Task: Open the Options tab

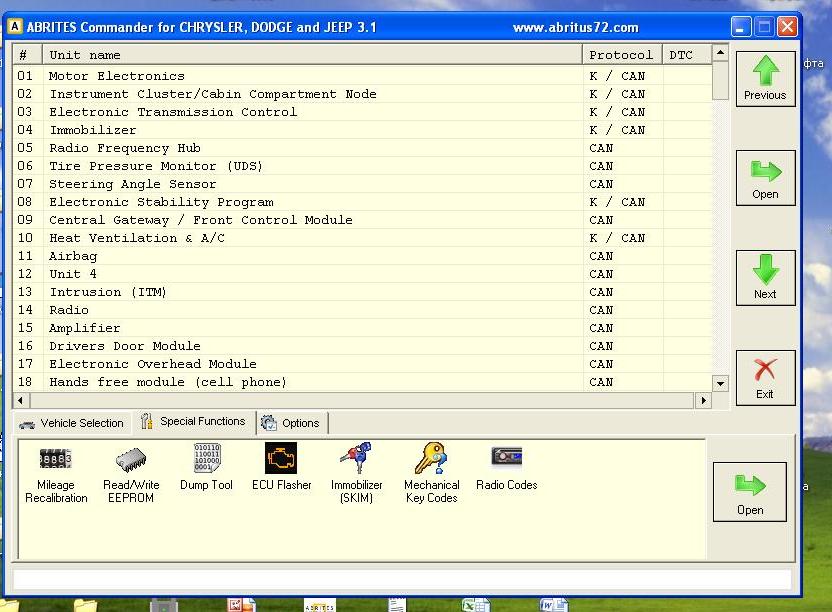Action: coord(291,423)
